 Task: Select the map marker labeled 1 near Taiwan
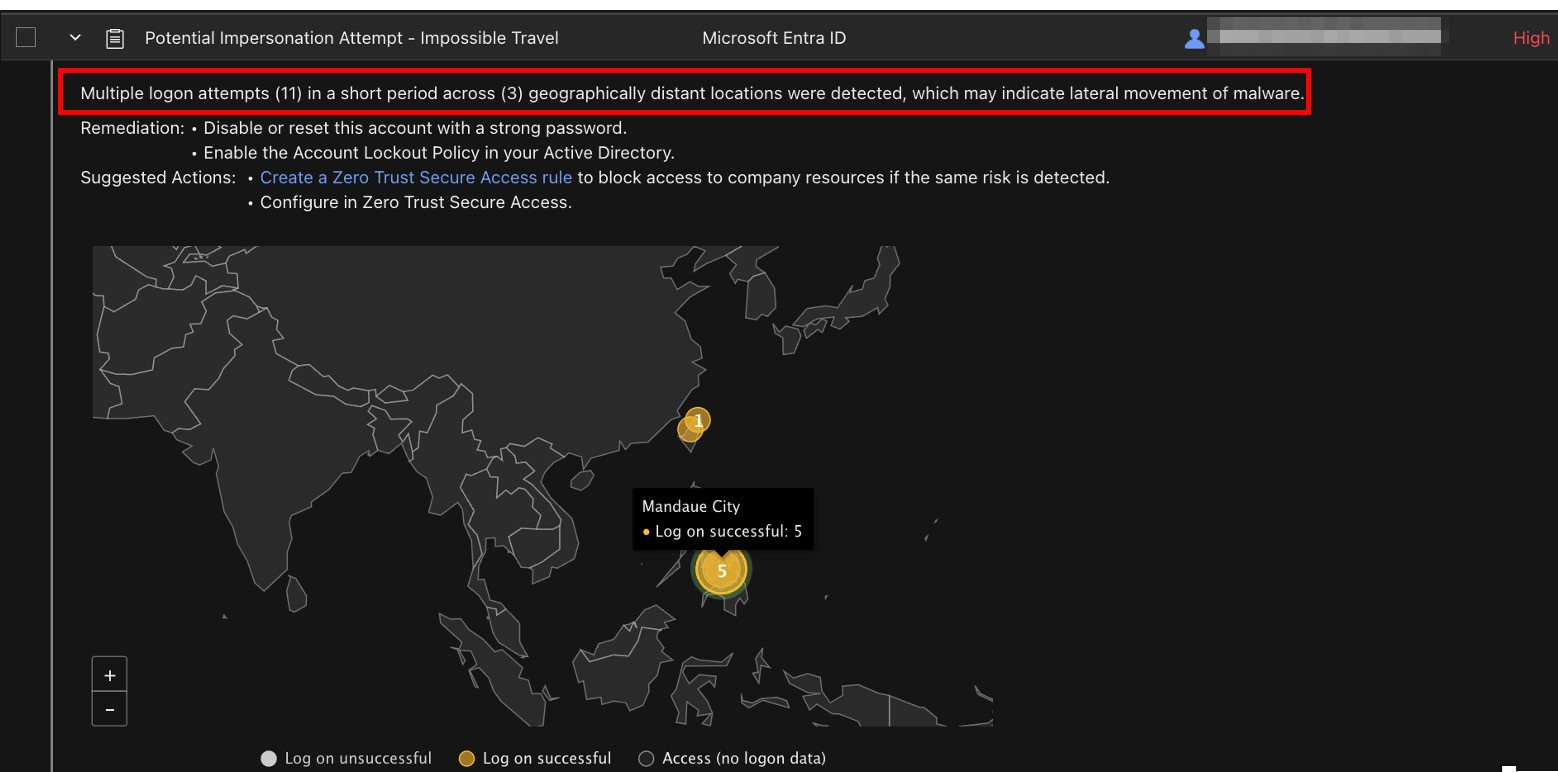coord(698,421)
